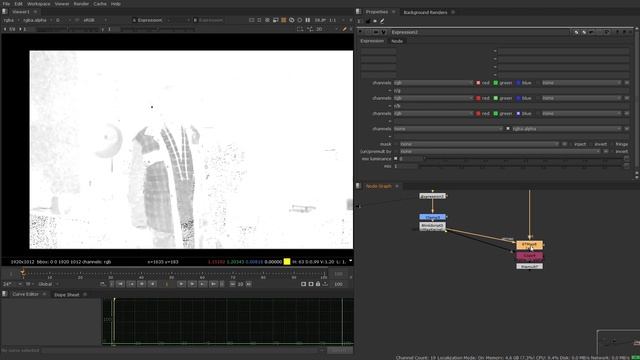
Task: Open first channels rgb dropdown in properties
Action: tap(433, 83)
